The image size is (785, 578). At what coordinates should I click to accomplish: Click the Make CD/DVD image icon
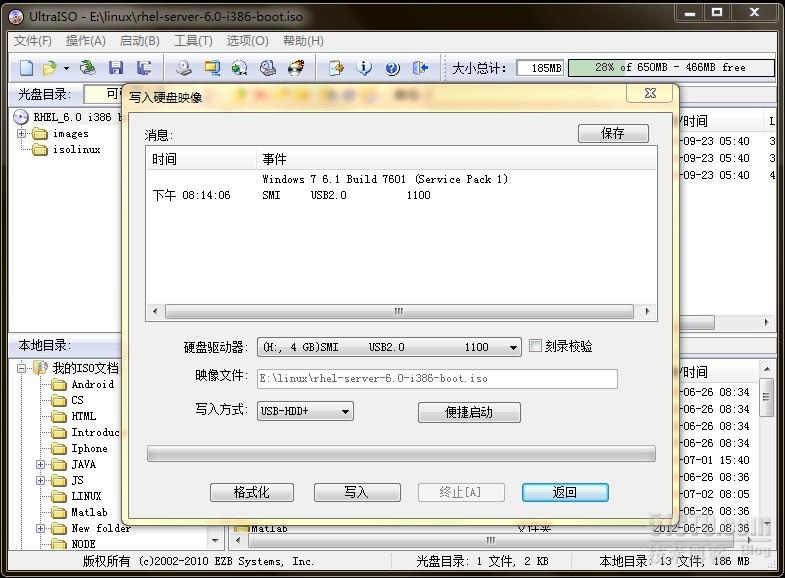click(x=184, y=67)
